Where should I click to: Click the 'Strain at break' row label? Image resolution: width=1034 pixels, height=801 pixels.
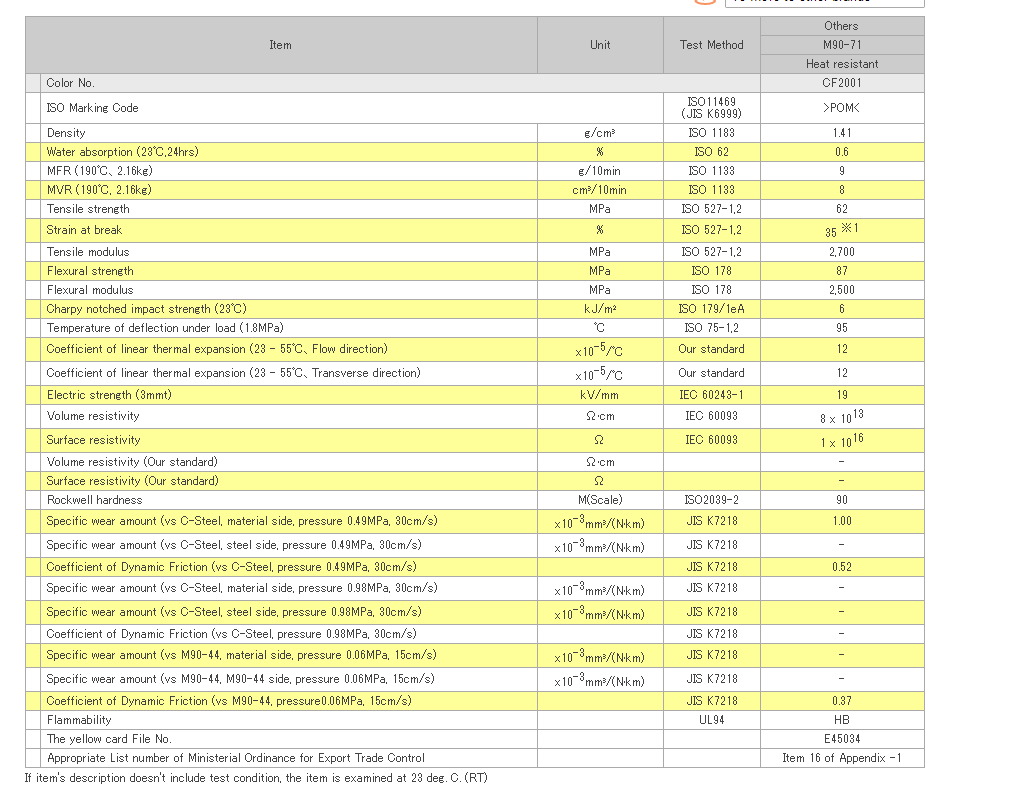point(84,230)
